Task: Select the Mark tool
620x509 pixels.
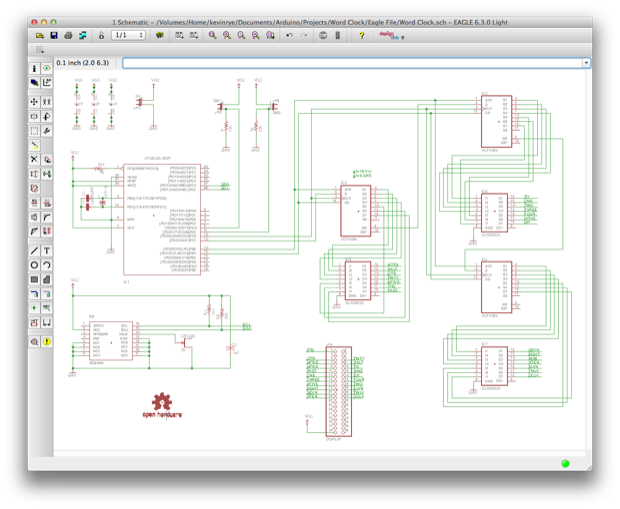Action: pos(47,83)
